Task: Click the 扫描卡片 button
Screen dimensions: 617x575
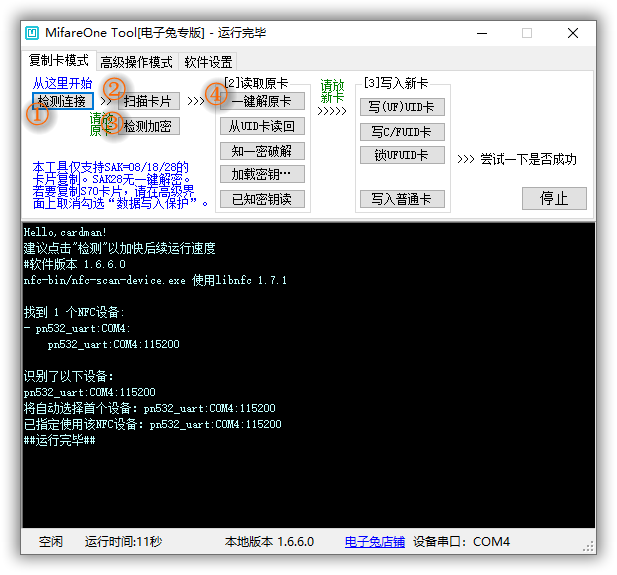Action: click(x=148, y=101)
